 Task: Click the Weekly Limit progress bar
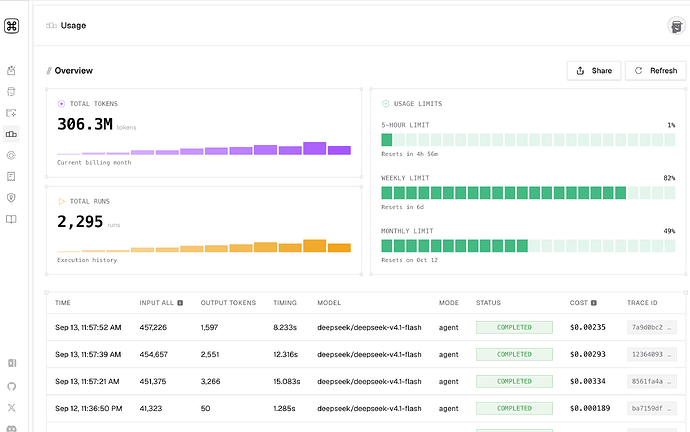(528, 193)
